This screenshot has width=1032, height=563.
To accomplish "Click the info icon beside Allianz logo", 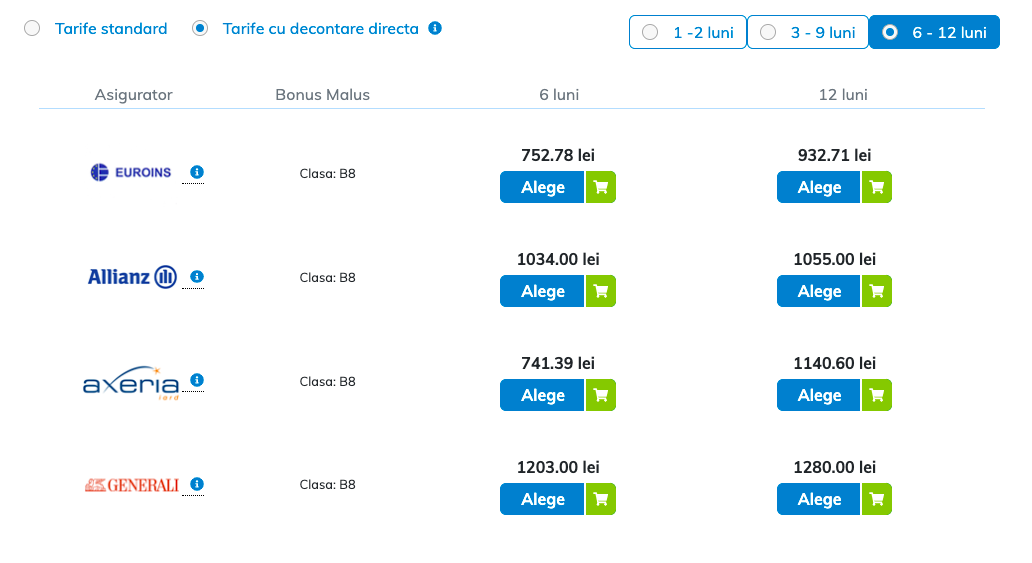I will (197, 276).
